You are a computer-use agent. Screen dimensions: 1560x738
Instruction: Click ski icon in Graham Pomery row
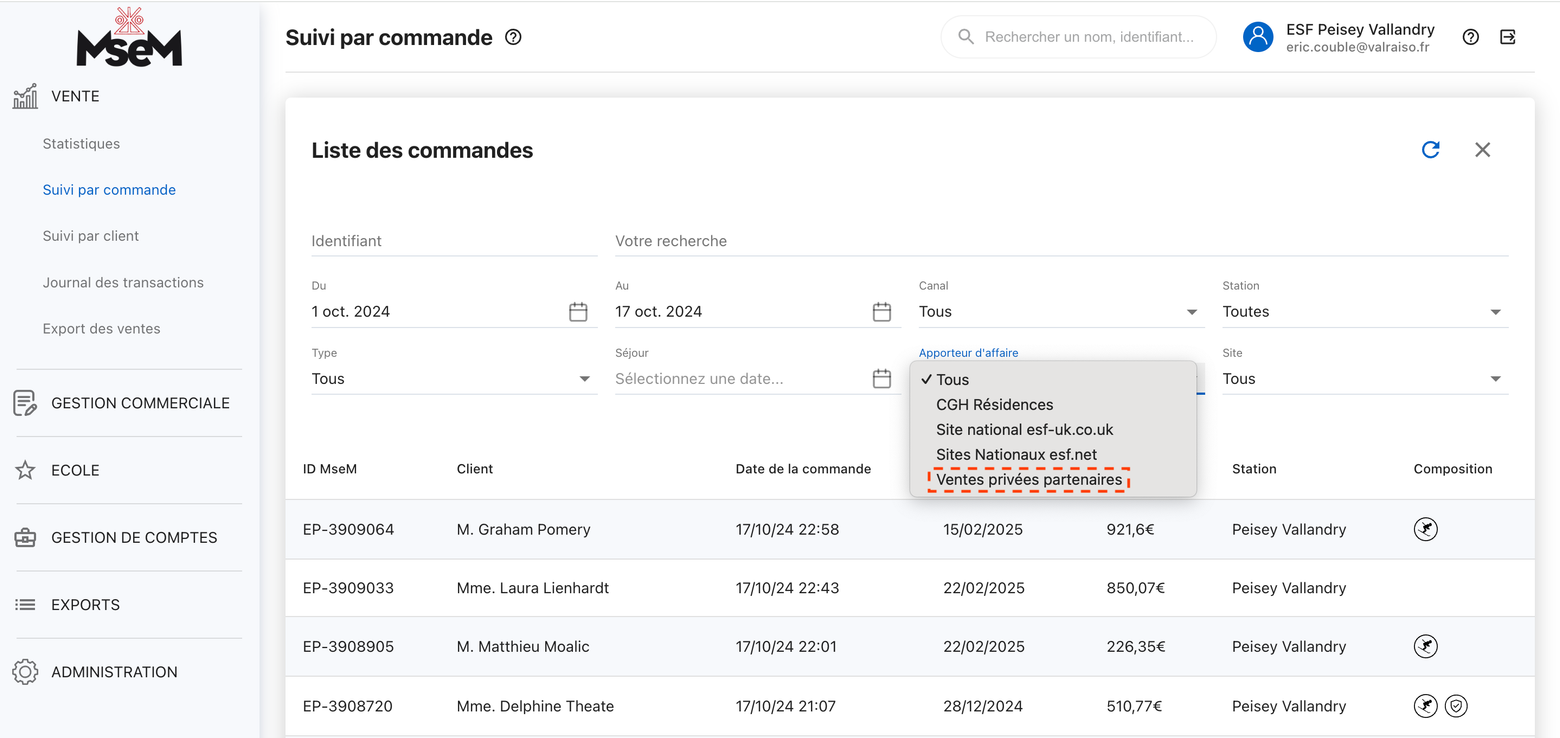pyautogui.click(x=1426, y=529)
